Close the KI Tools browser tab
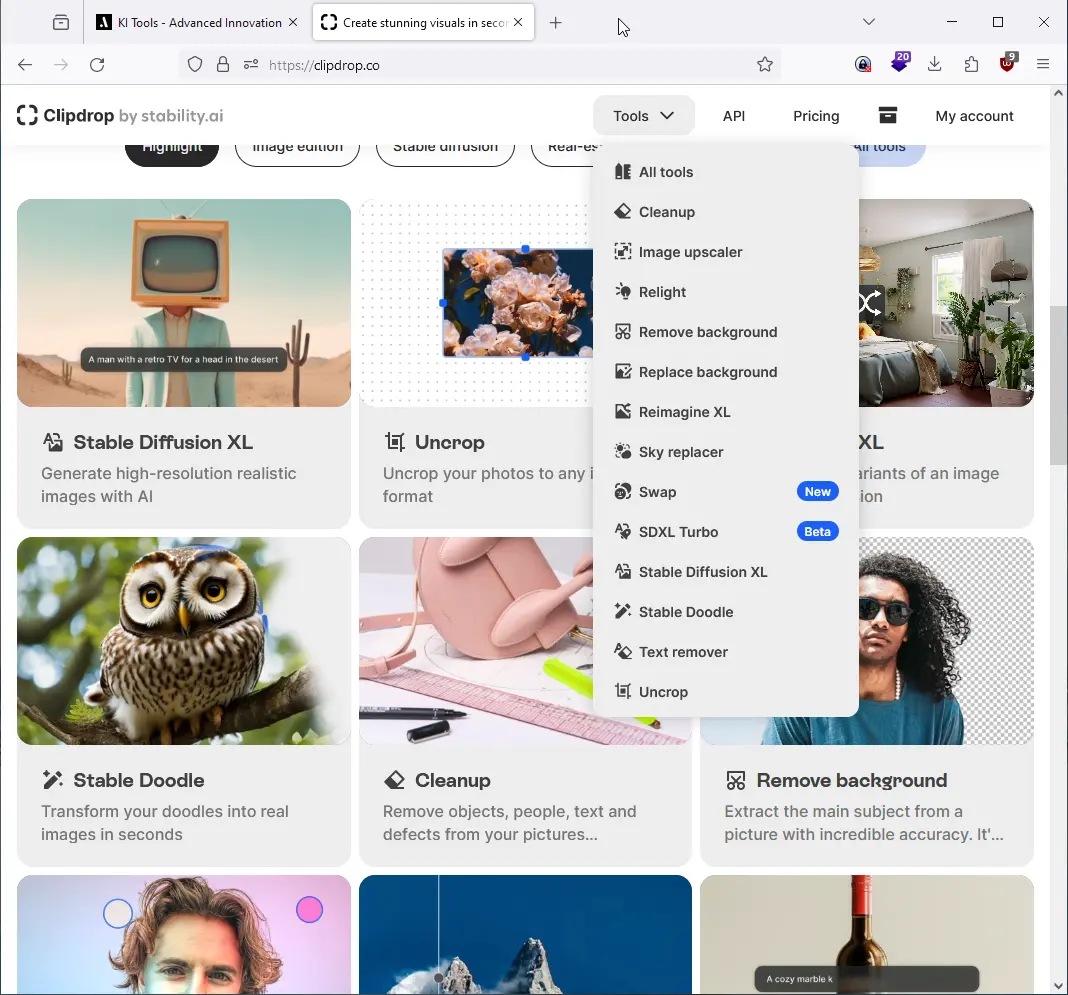1068x995 pixels. pyautogui.click(x=293, y=22)
